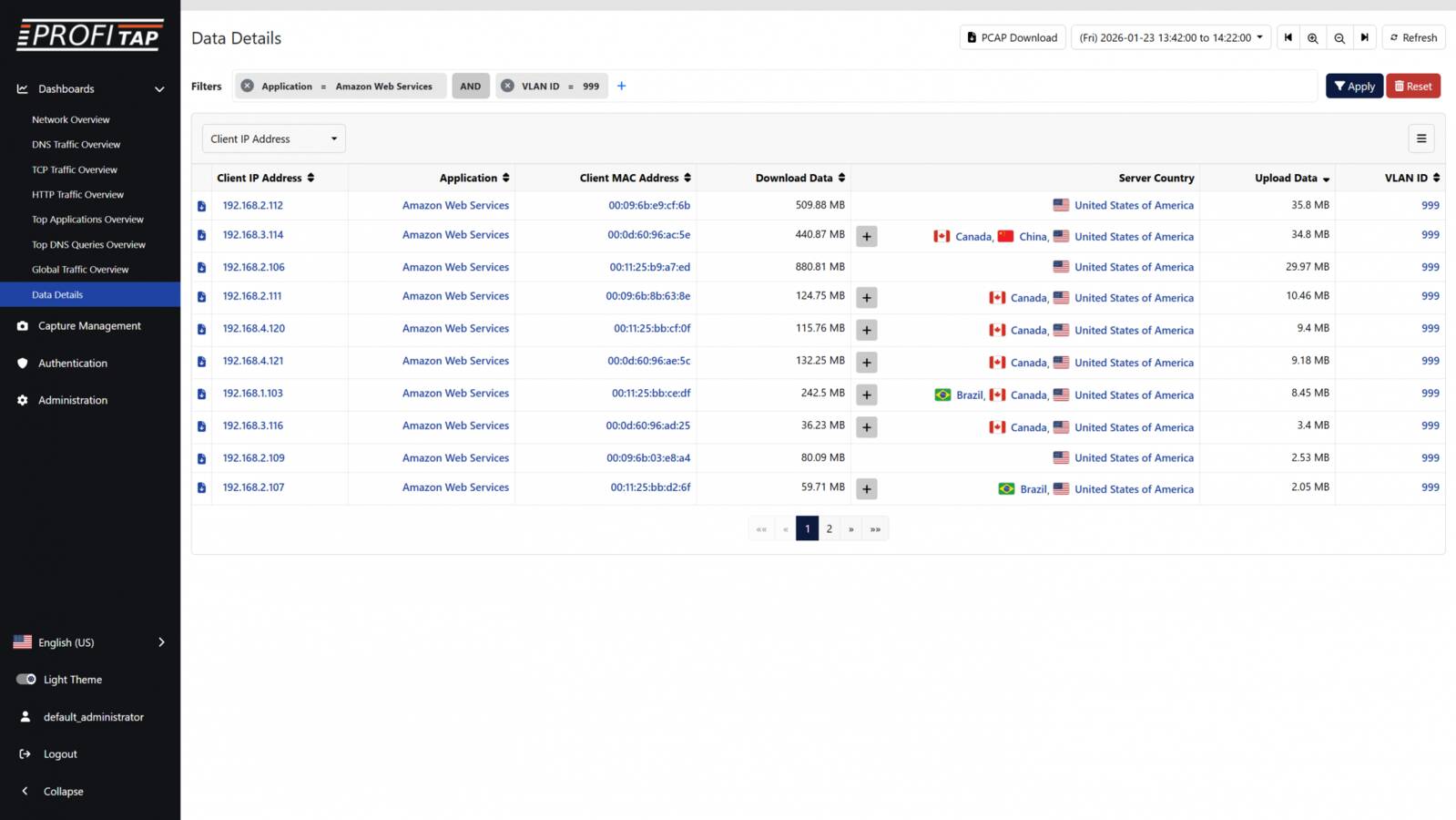Image resolution: width=1456 pixels, height=820 pixels.
Task: Click the zoom out time range magnifier icon
Action: pos(1339,38)
